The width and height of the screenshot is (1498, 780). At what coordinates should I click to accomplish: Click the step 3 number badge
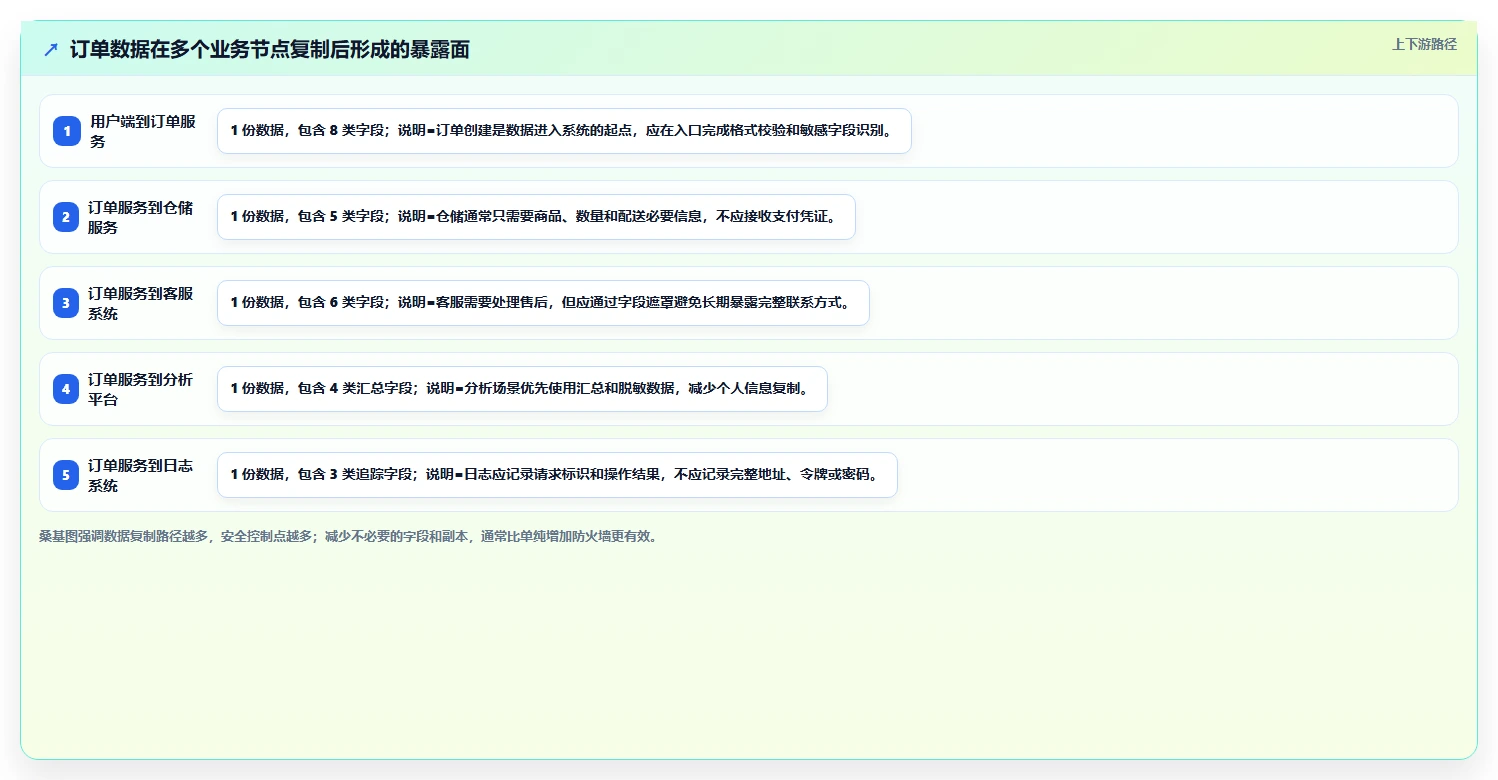66,303
